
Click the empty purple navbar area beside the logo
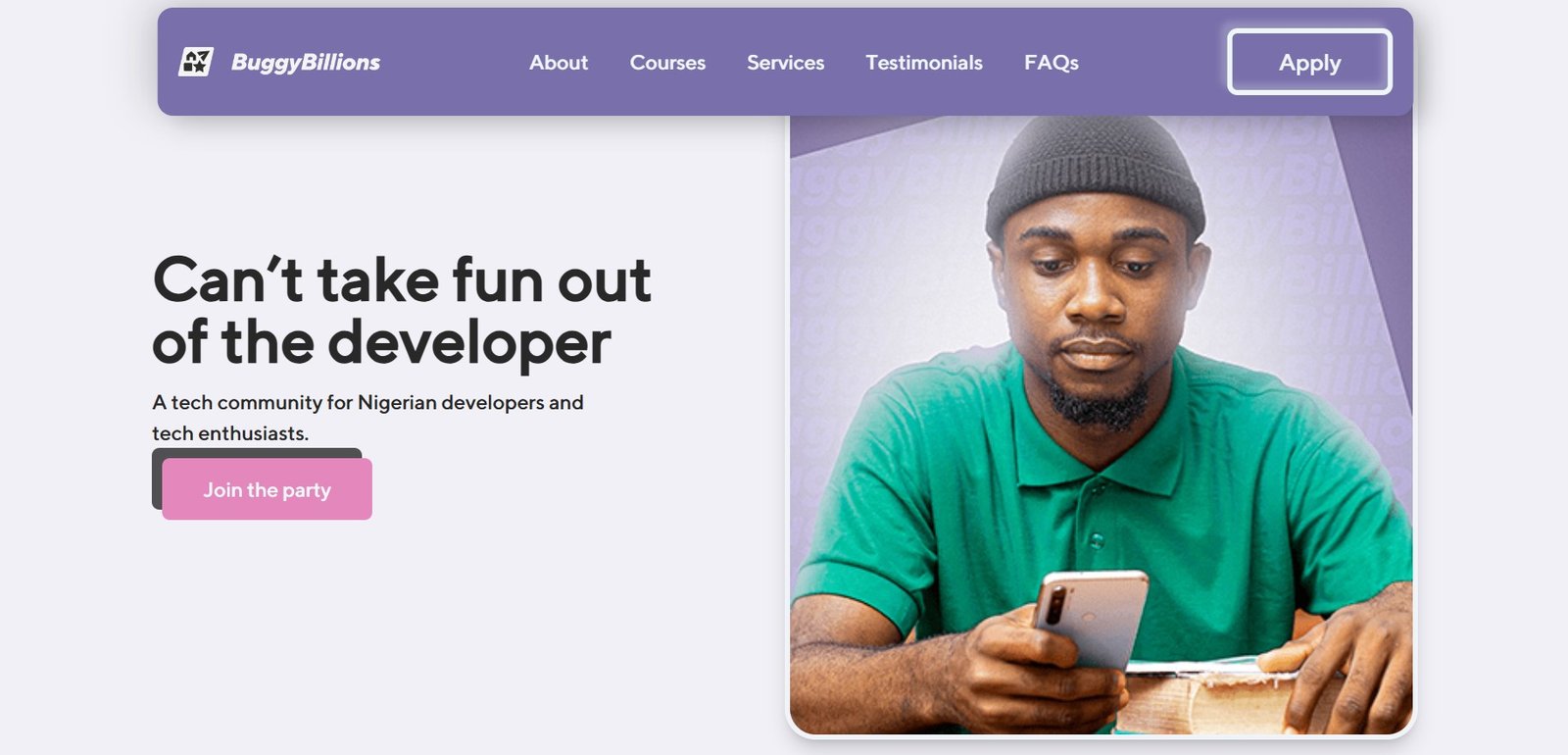[x=451, y=62]
